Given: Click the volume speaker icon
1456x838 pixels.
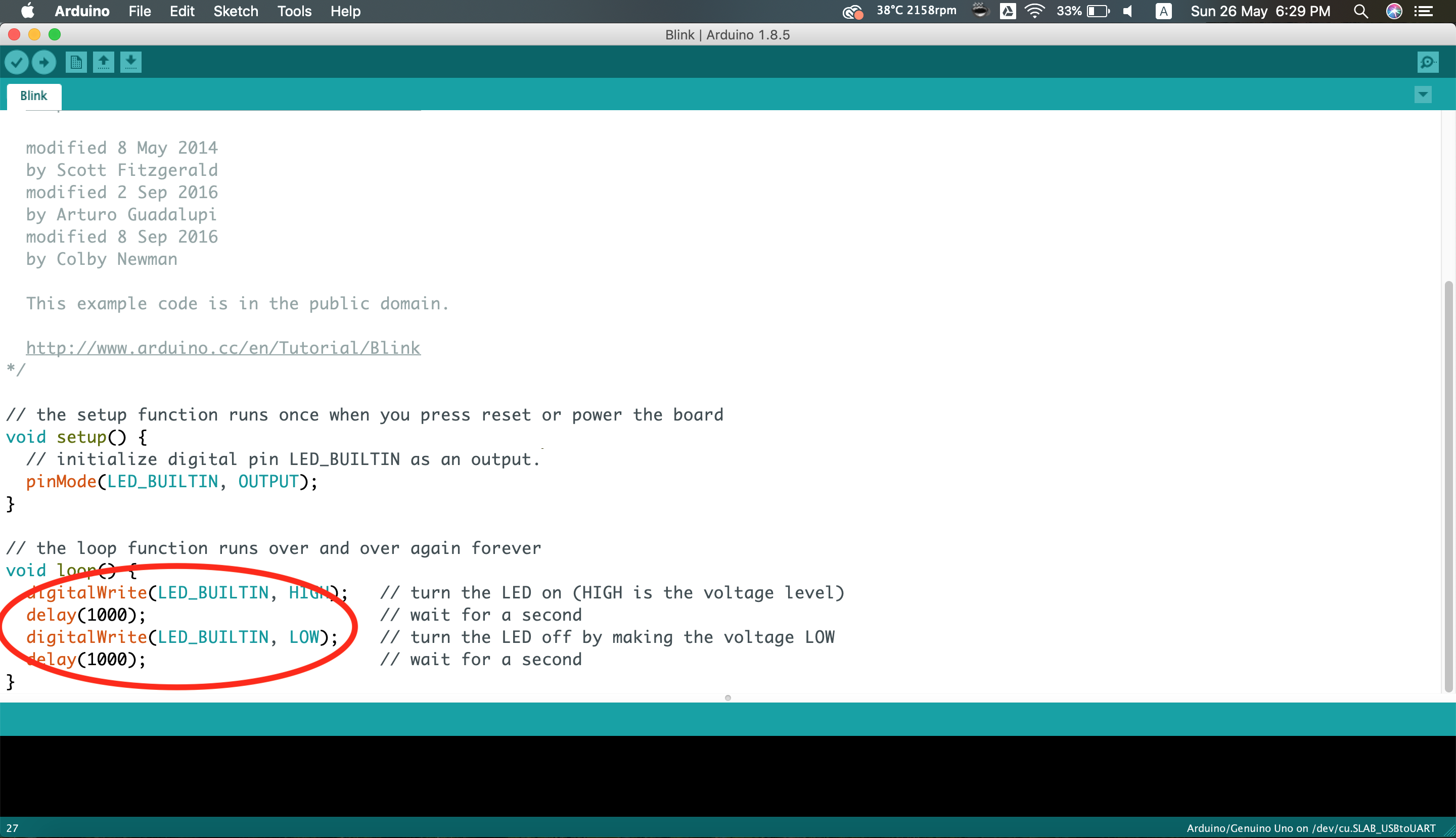Looking at the screenshot, I should click(x=1128, y=12).
